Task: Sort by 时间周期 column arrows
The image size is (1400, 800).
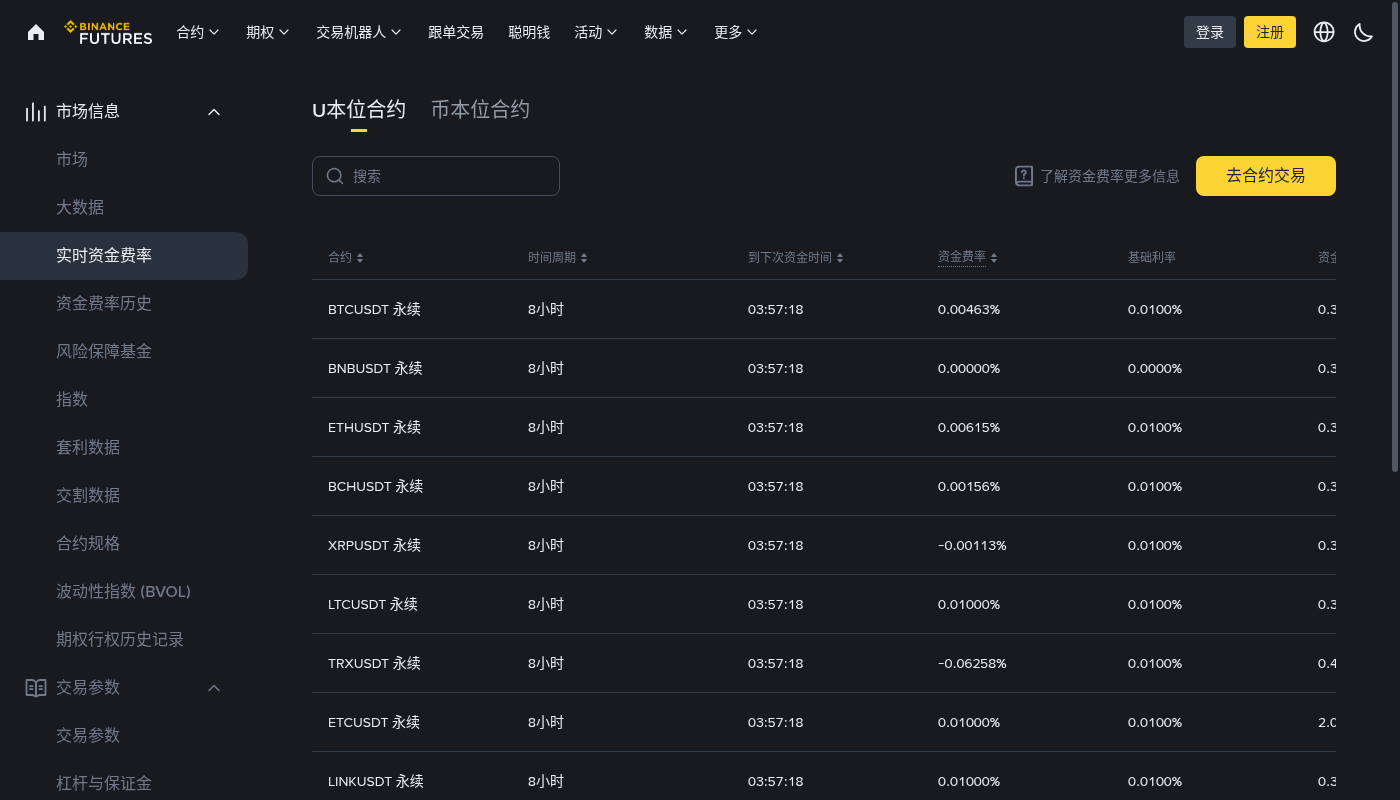Action: 584,258
